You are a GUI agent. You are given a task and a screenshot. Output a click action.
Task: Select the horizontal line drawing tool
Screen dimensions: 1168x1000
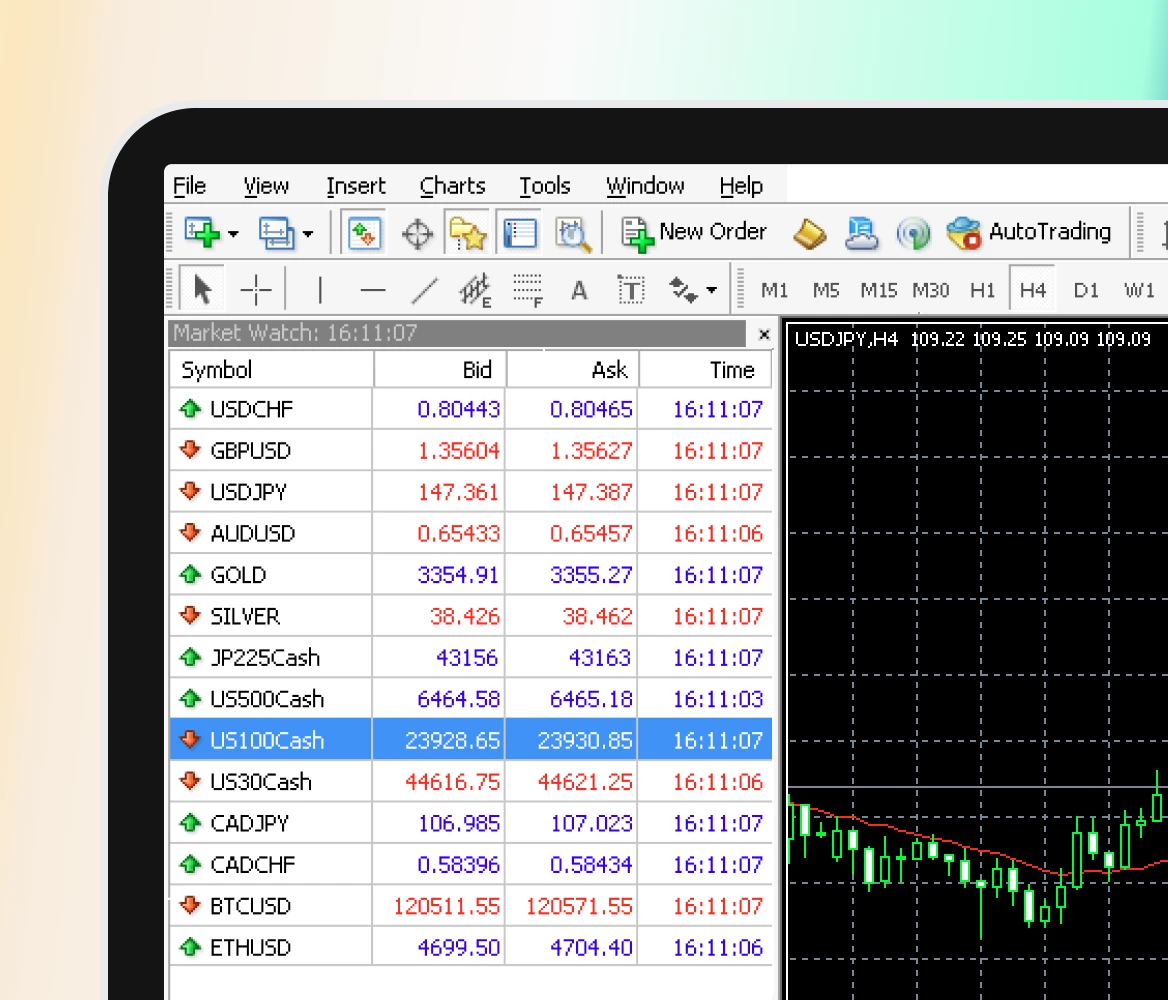pyautogui.click(x=371, y=289)
